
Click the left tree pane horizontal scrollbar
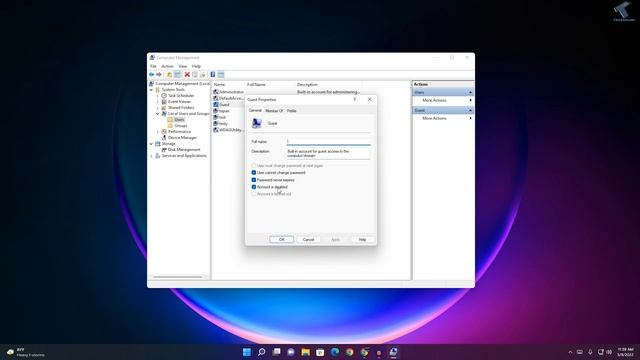(178, 277)
